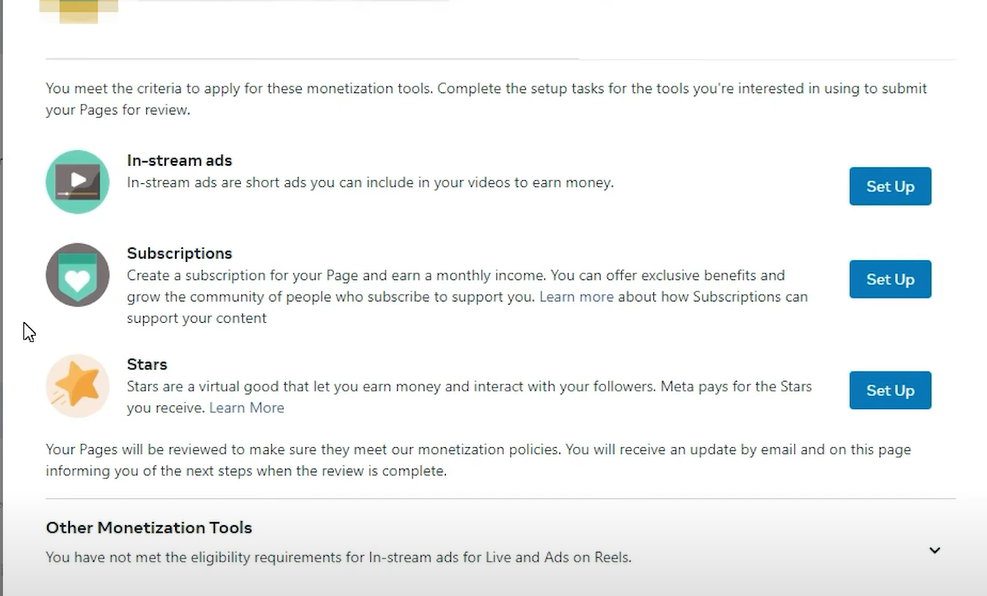This screenshot has height=596, width=987.
Task: Click the unmet eligibility requirements message
Action: click(338, 557)
